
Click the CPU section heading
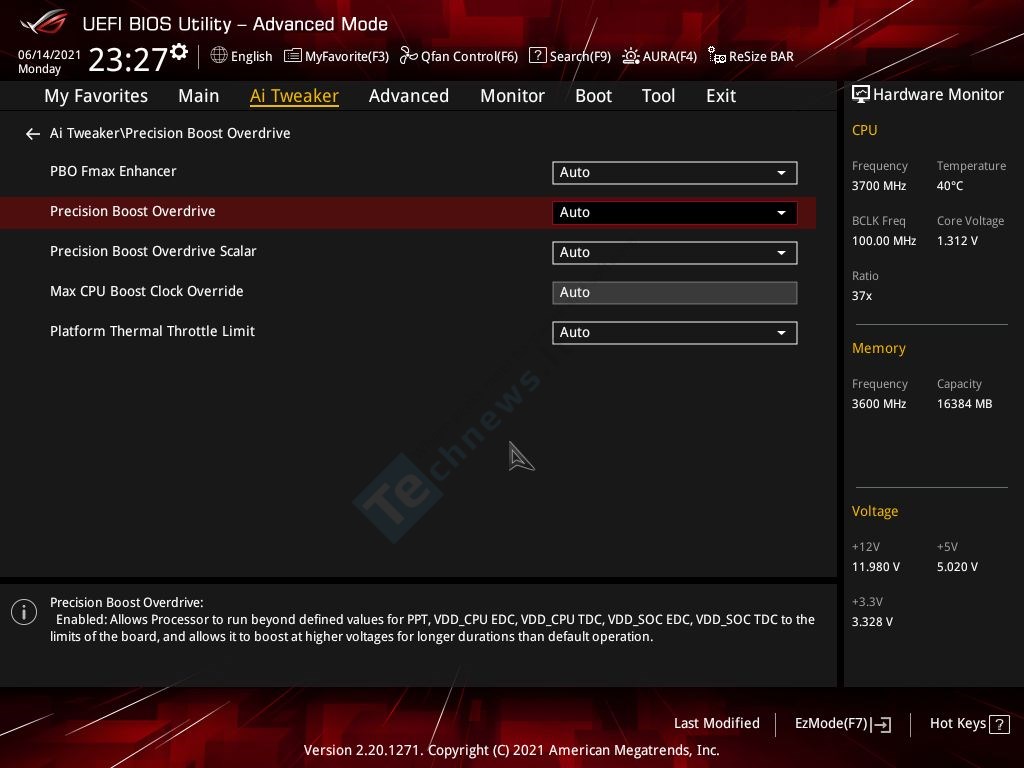(865, 130)
